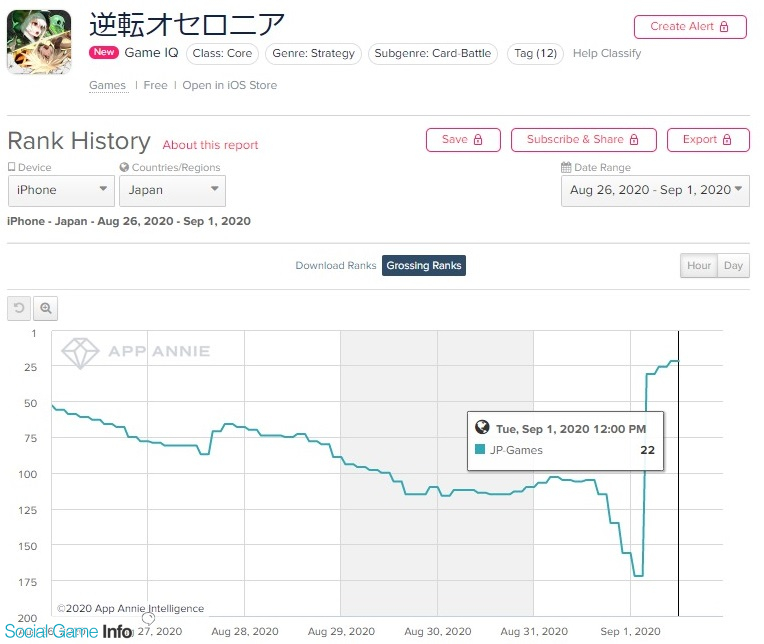This screenshot has width=764, height=644.
Task: Open the Date Range dropdown
Action: point(655,190)
